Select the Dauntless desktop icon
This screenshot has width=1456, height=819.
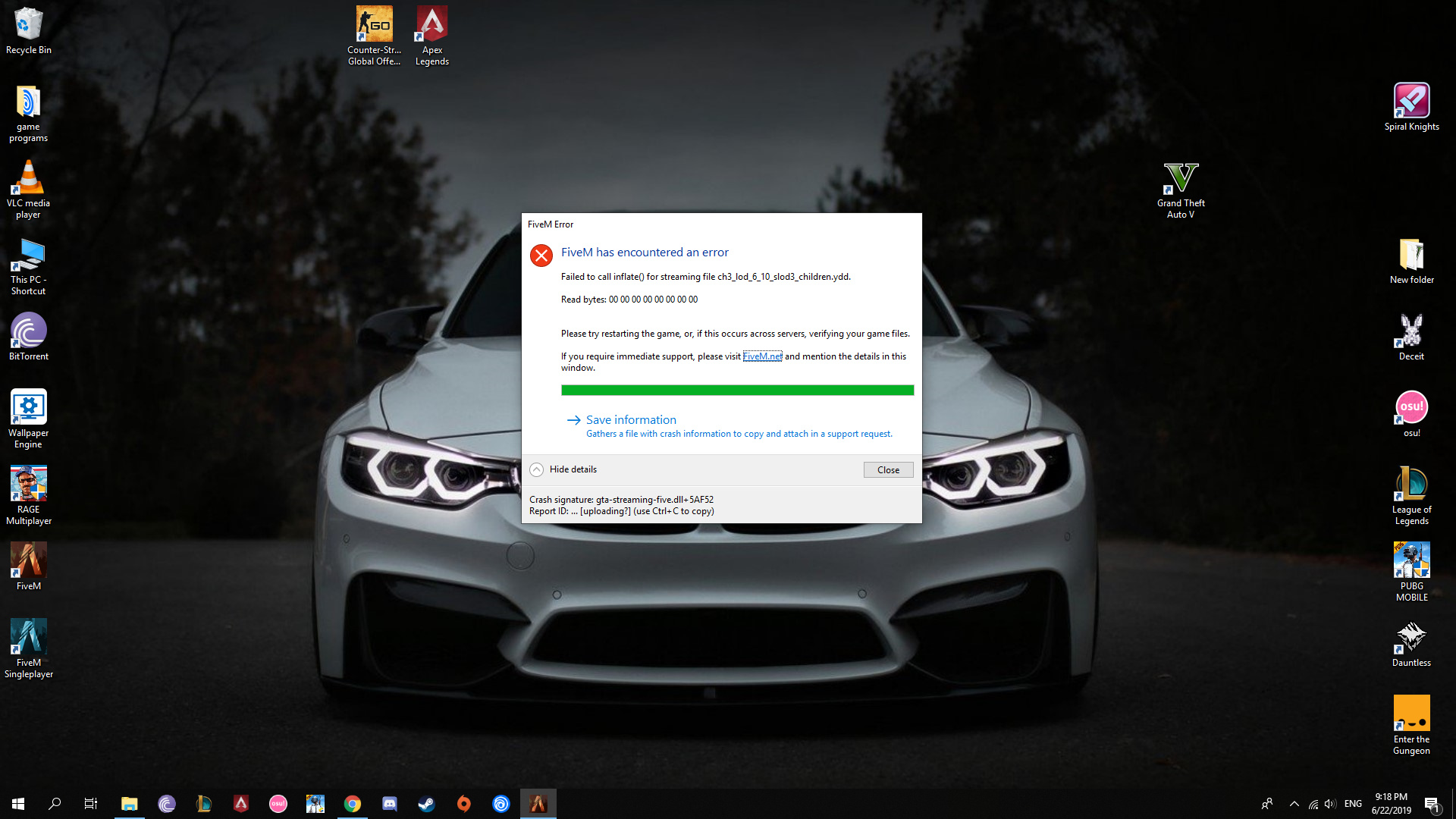[x=1411, y=644]
